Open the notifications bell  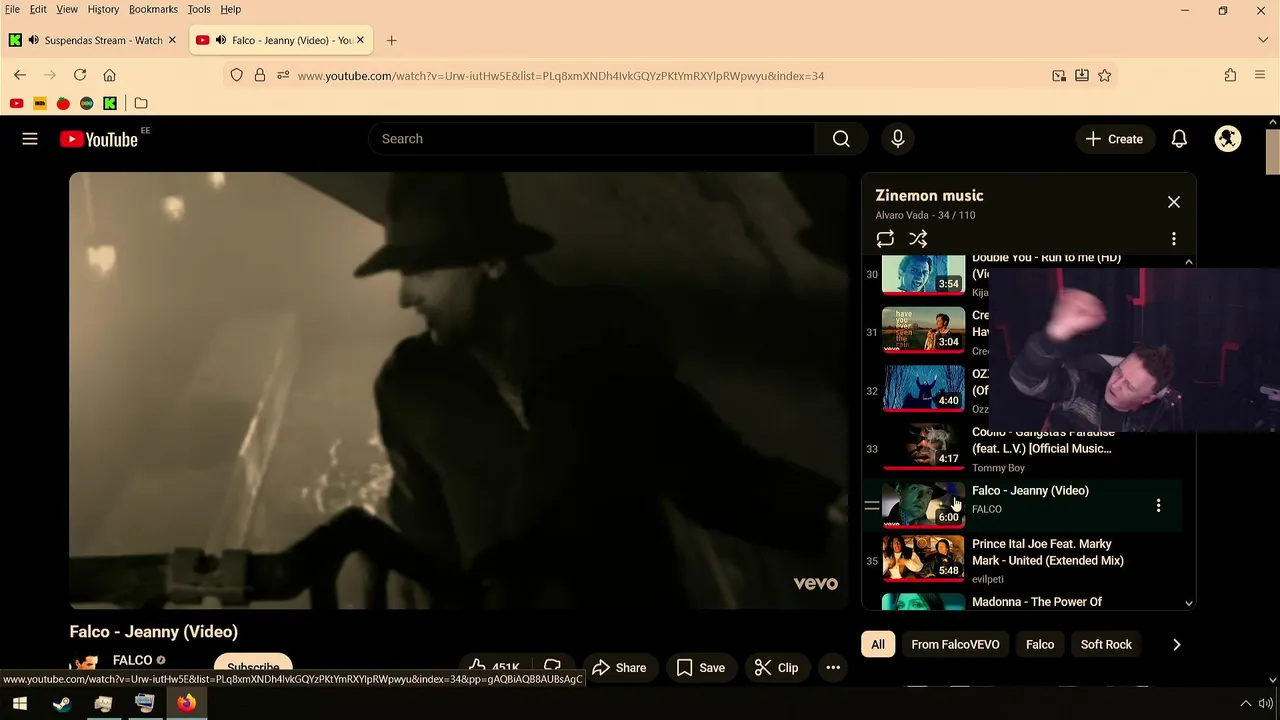pos(1179,139)
